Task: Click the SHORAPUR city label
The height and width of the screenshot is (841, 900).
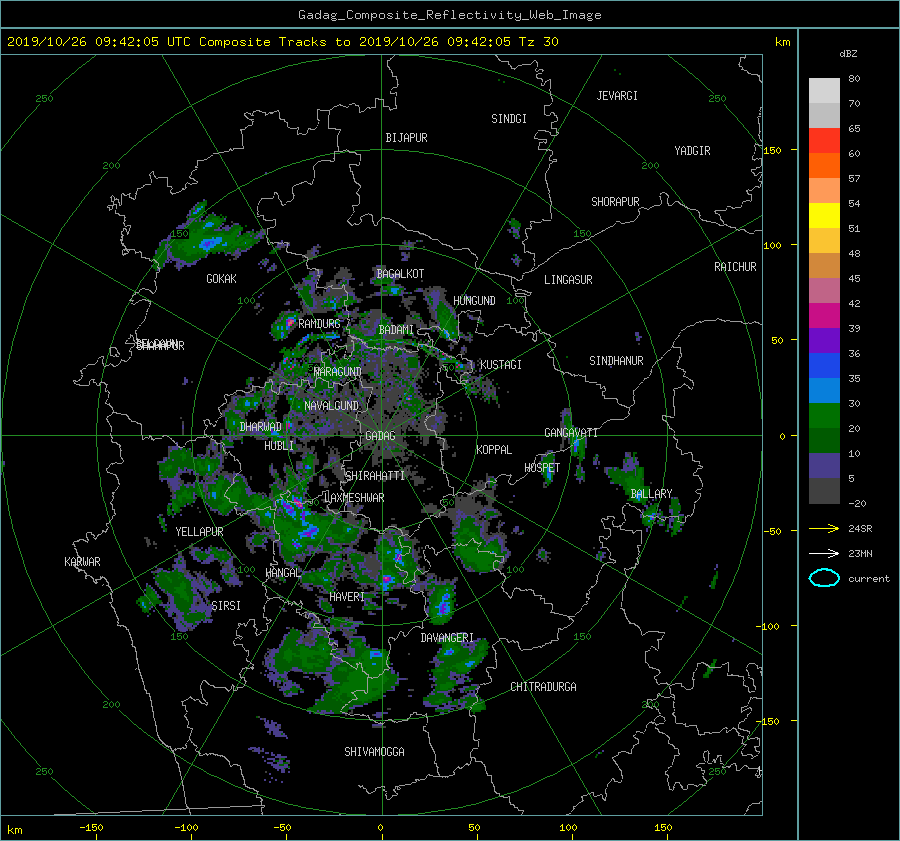Action: coord(615,202)
